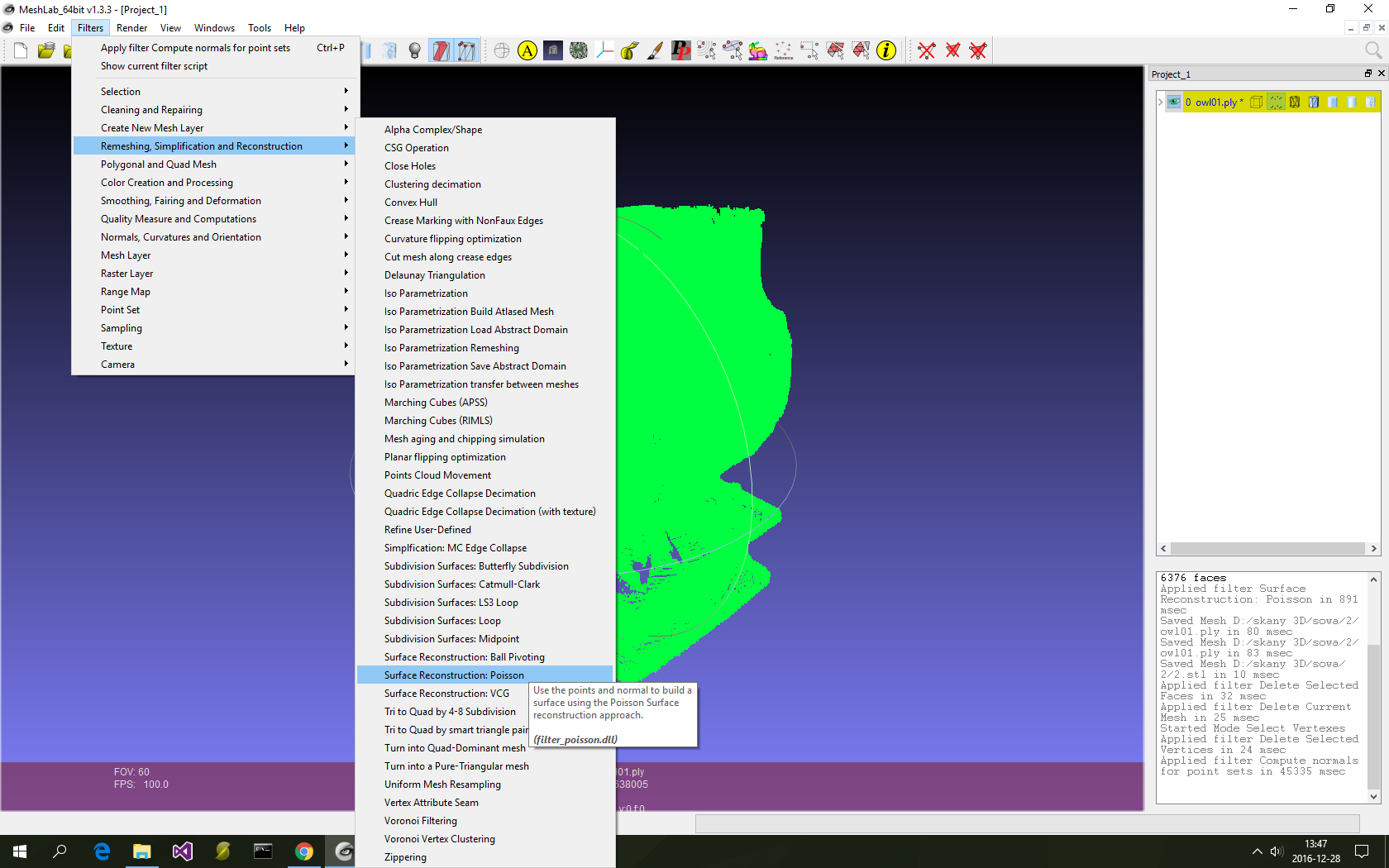Expand the Sampling submenu
This screenshot has width=1389, height=868.
coord(214,328)
